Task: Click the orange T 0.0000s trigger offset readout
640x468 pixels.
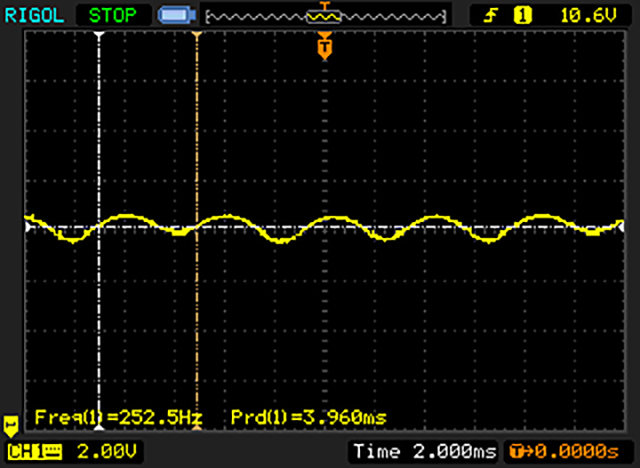Action: pyautogui.click(x=564, y=452)
